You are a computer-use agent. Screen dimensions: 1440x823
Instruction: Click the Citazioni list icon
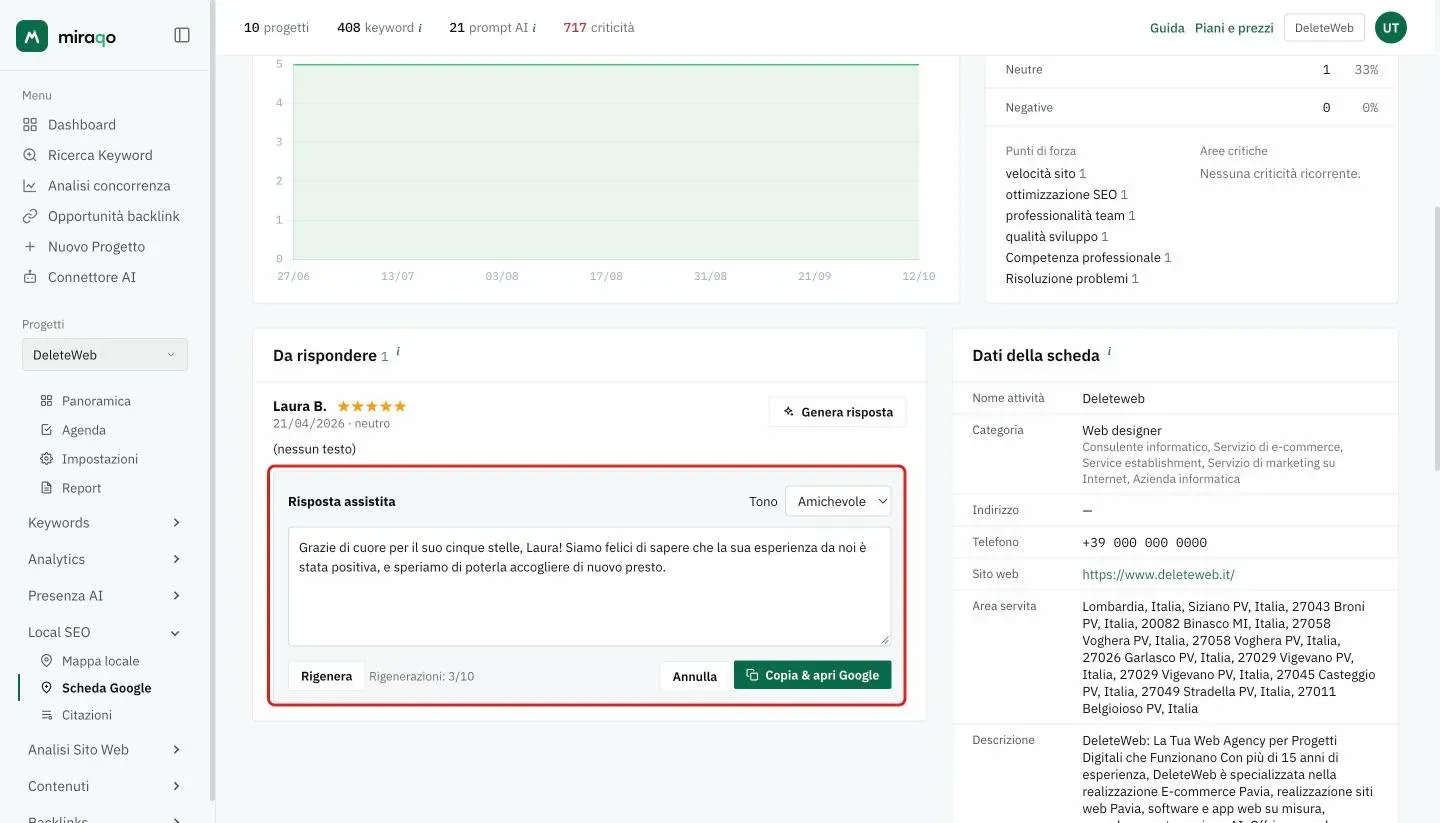[46, 715]
